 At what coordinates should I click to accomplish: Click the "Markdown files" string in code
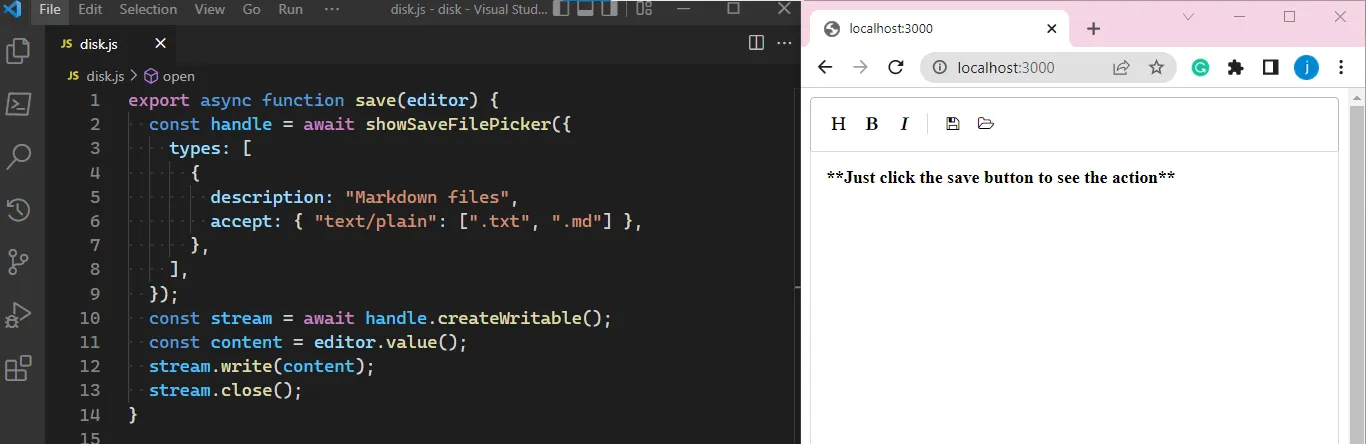[427, 197]
